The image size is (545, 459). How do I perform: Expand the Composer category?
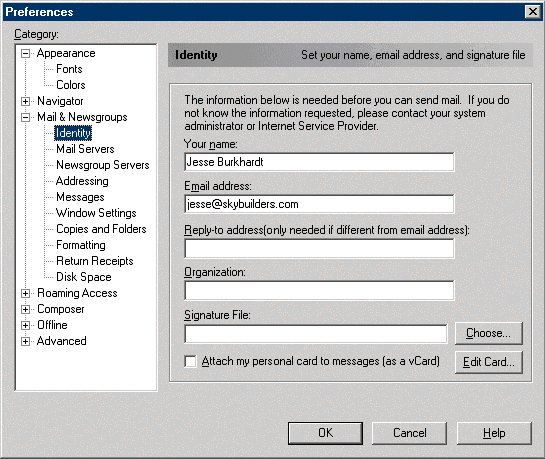pos(25,310)
